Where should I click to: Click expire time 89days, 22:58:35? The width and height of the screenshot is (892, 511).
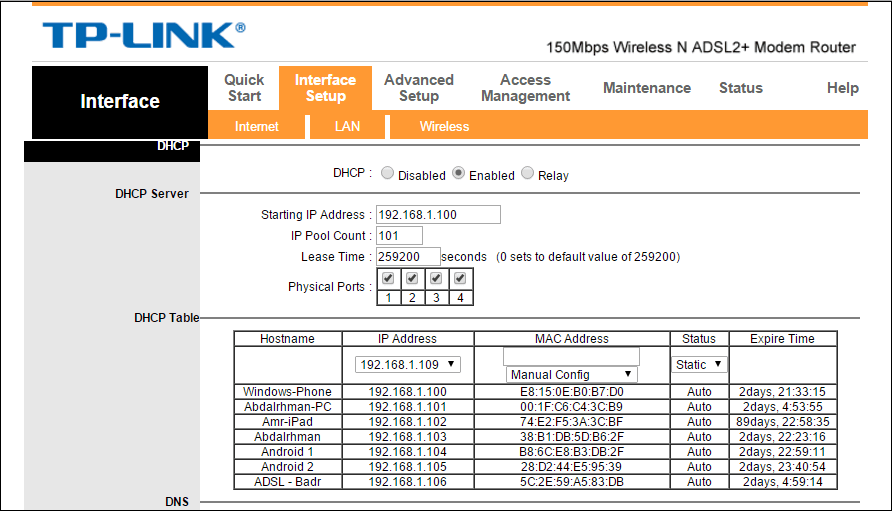783,422
